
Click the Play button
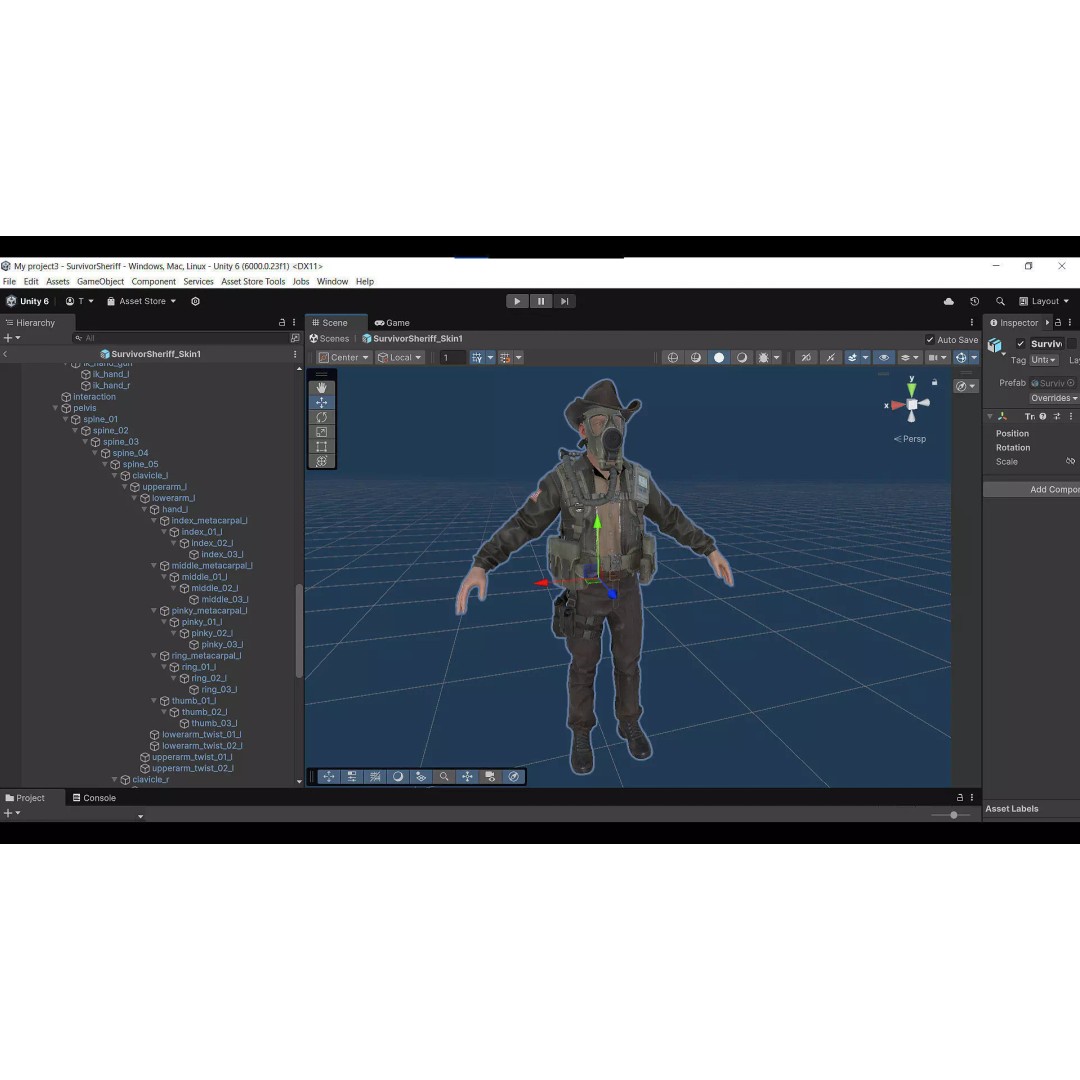pyautogui.click(x=517, y=301)
